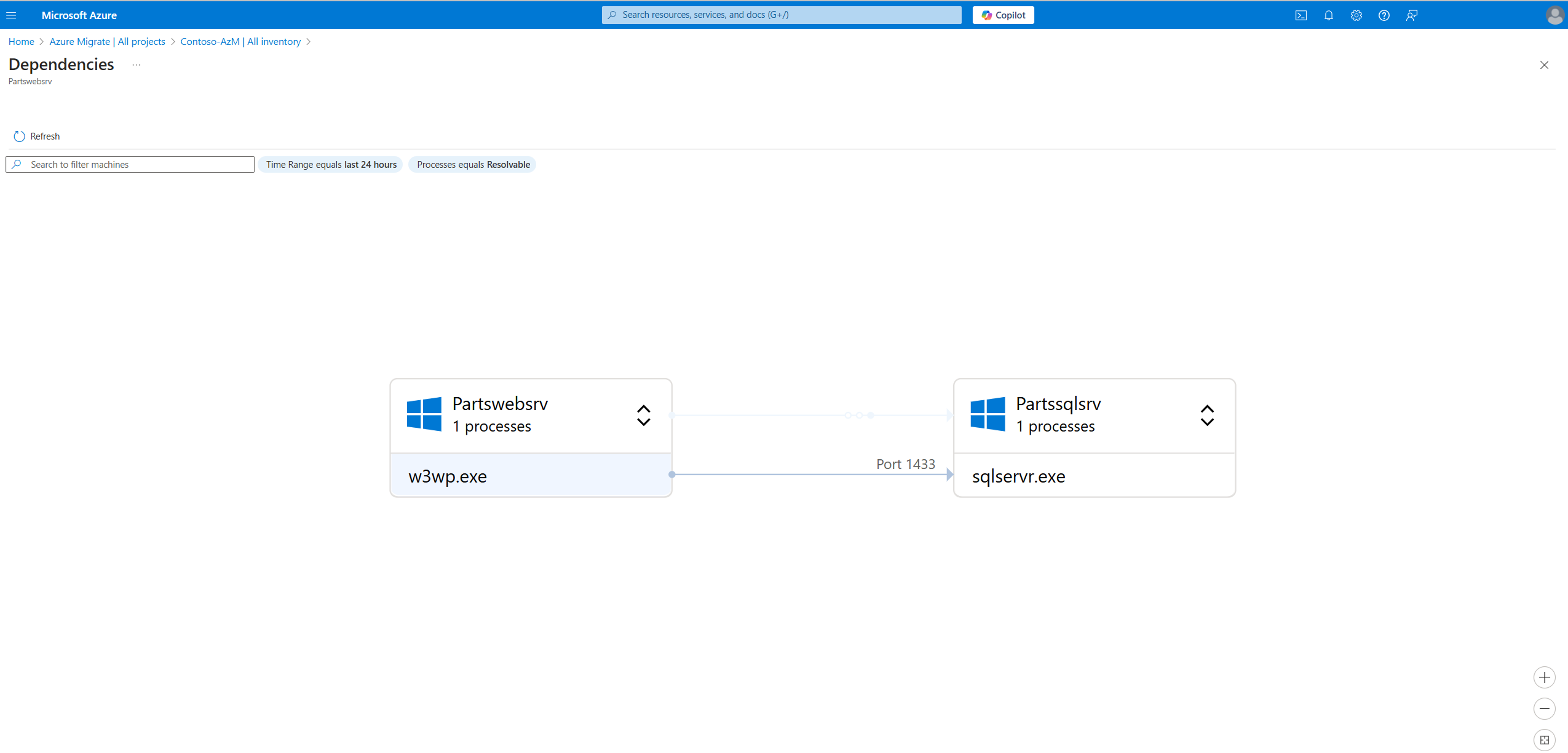Zoom out of the dependency map
The height and width of the screenshot is (753, 1568).
coord(1544,708)
